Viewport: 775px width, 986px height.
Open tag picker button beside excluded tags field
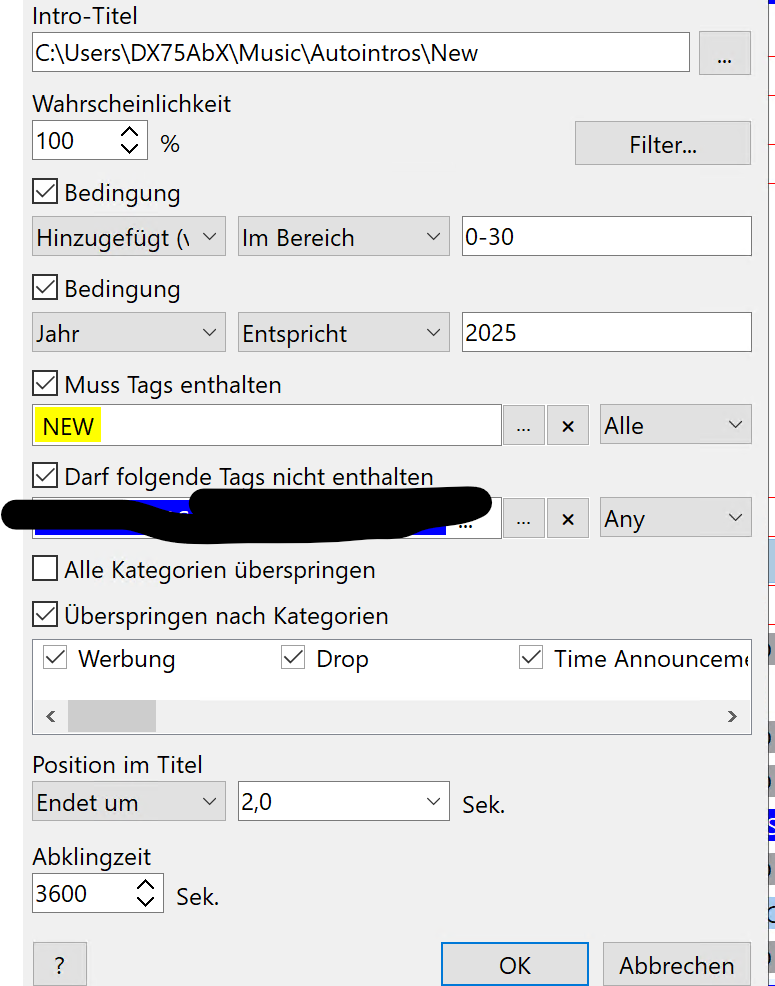(523, 519)
